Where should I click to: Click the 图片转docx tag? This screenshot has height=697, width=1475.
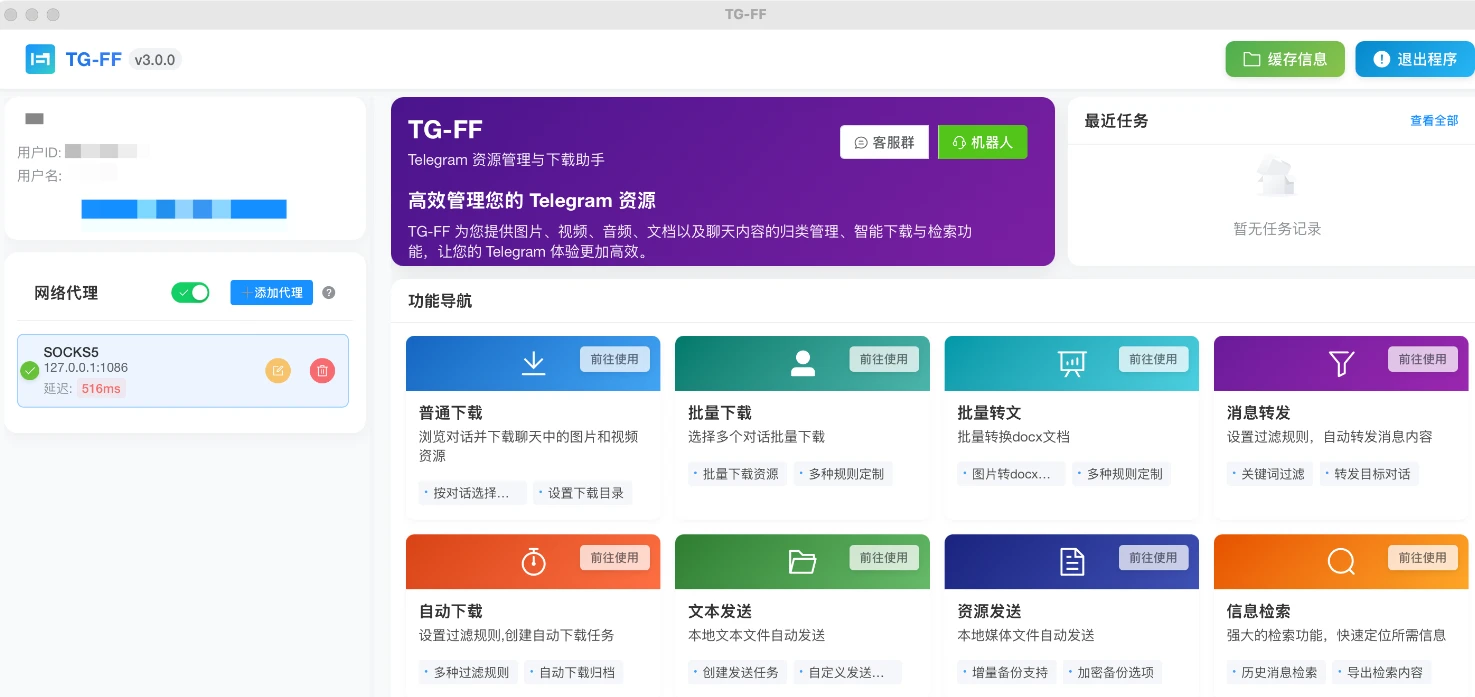pos(1011,474)
